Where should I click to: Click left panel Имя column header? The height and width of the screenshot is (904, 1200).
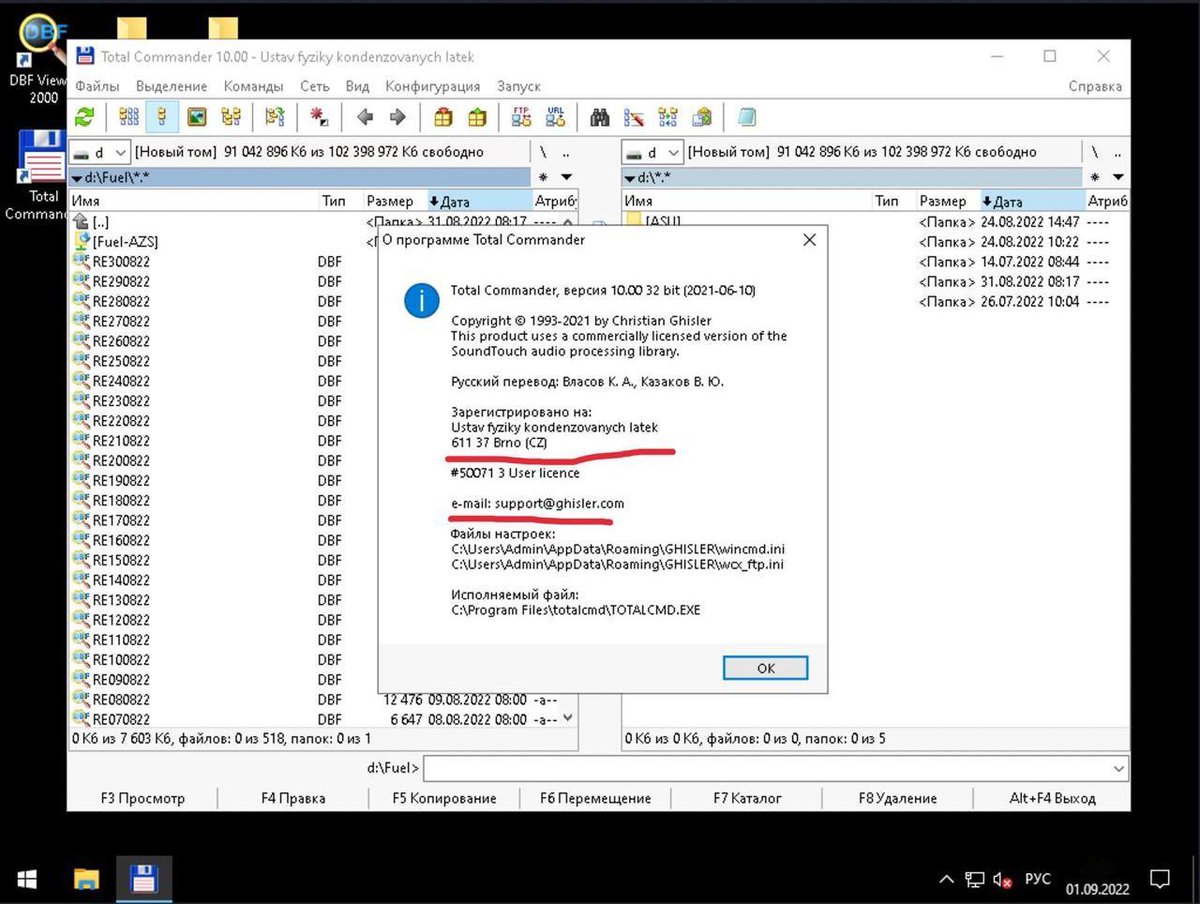point(194,201)
